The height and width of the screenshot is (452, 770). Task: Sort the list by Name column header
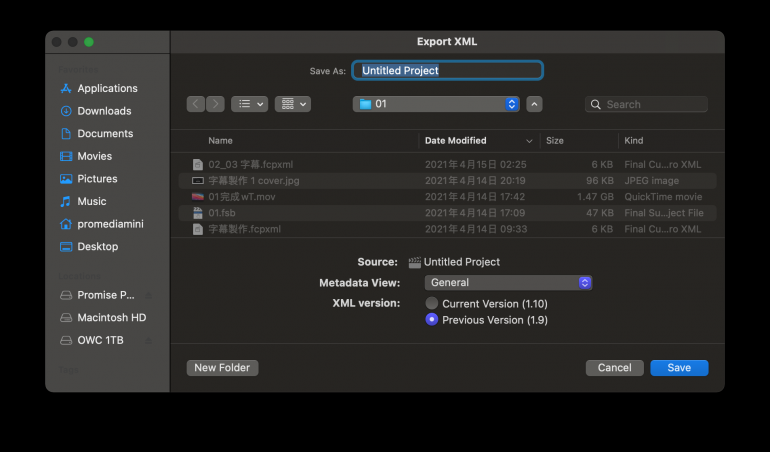[x=220, y=141]
